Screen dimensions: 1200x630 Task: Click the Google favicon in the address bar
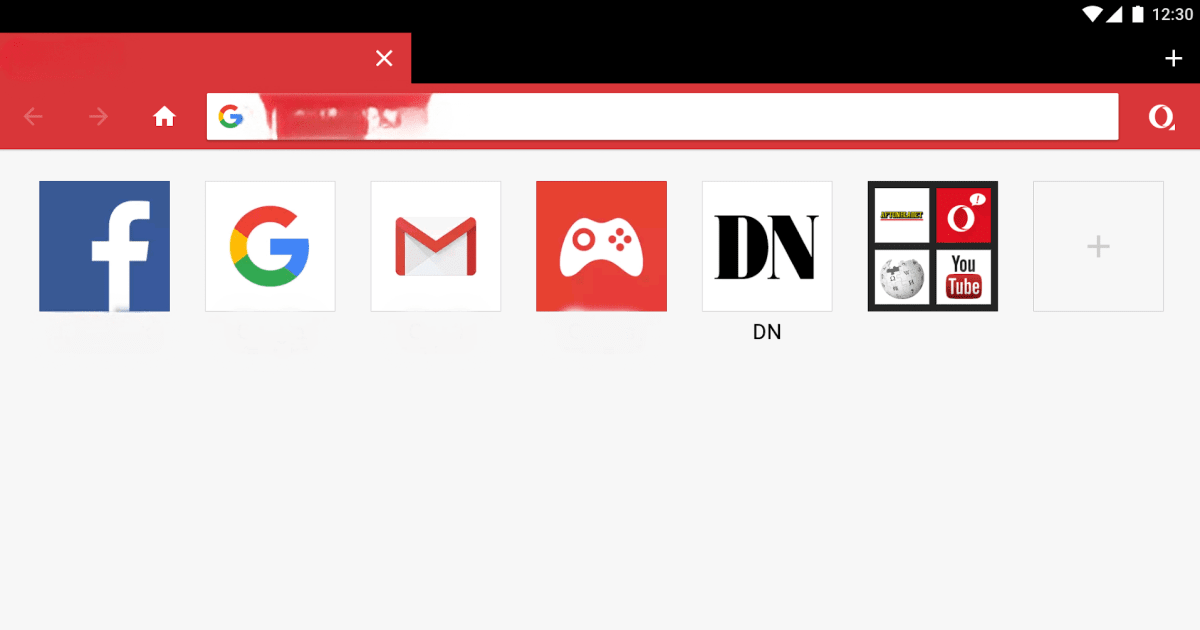pos(231,116)
